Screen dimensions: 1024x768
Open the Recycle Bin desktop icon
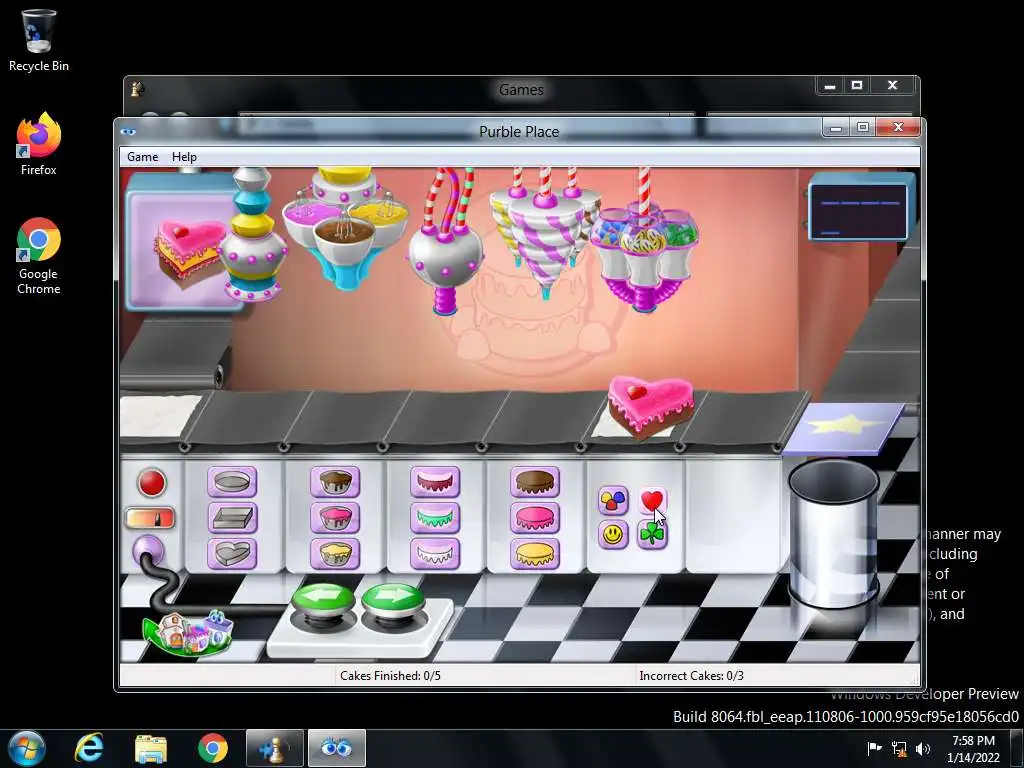[39, 40]
